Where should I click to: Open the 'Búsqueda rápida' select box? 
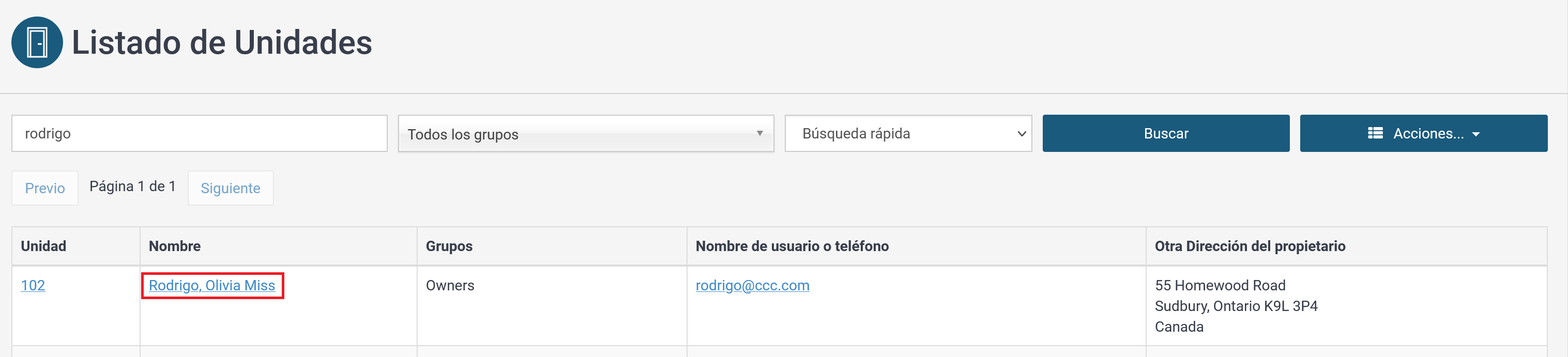point(908,133)
